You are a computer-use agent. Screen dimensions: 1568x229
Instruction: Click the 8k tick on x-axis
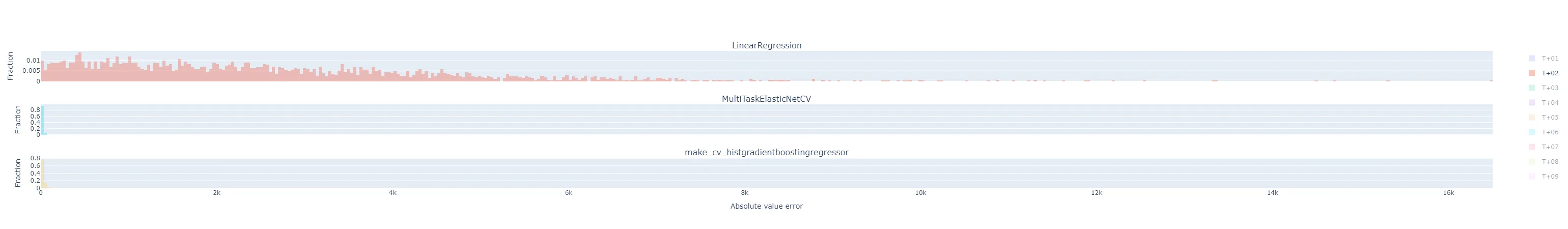tap(744, 193)
